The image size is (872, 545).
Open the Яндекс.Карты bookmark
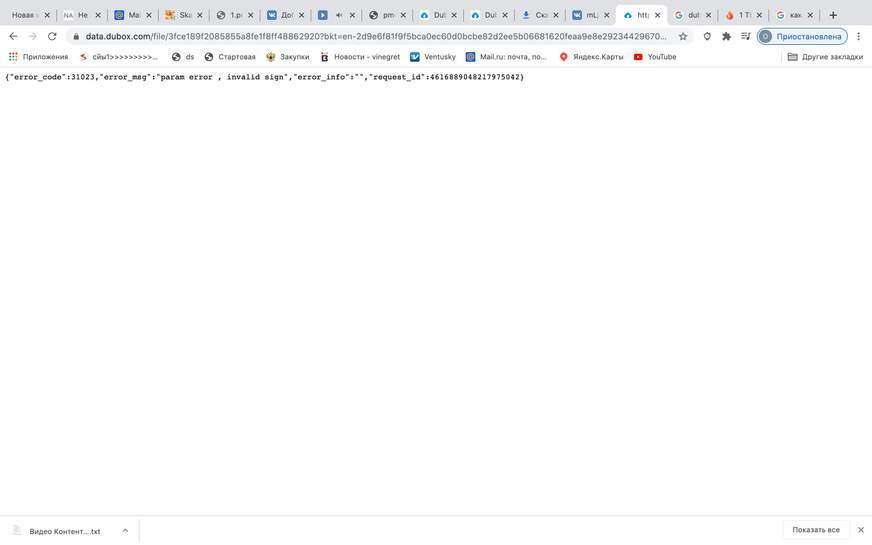tap(591, 57)
